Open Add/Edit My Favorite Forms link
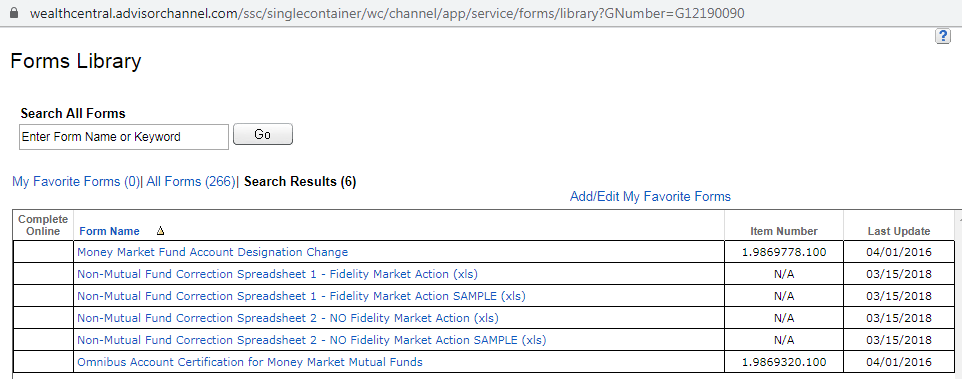This screenshot has height=379, width=962. 650,196
